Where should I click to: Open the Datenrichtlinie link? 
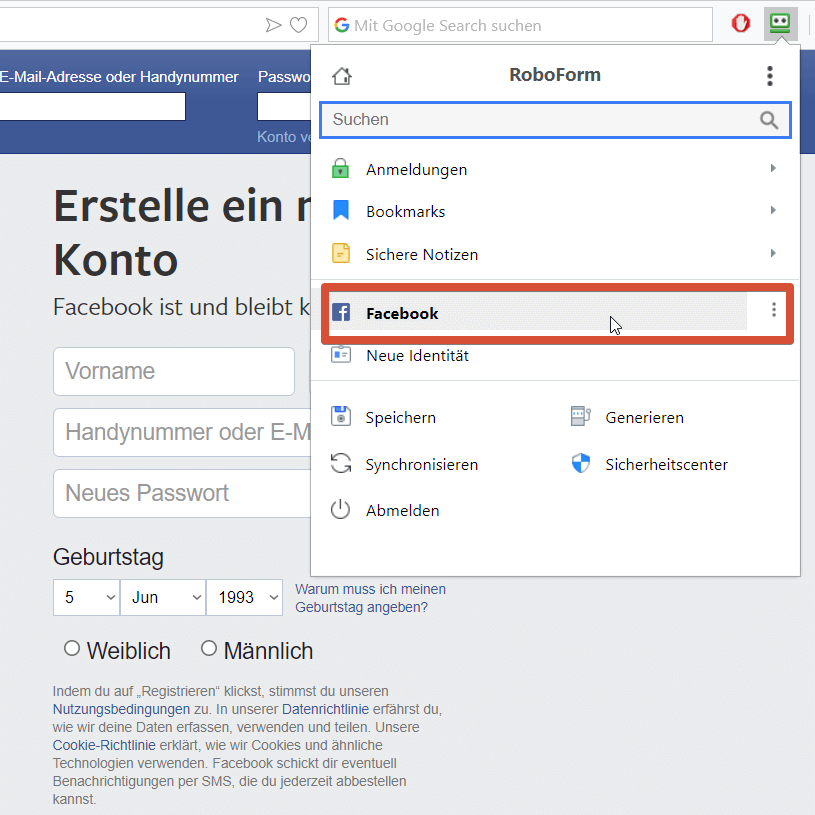click(325, 709)
